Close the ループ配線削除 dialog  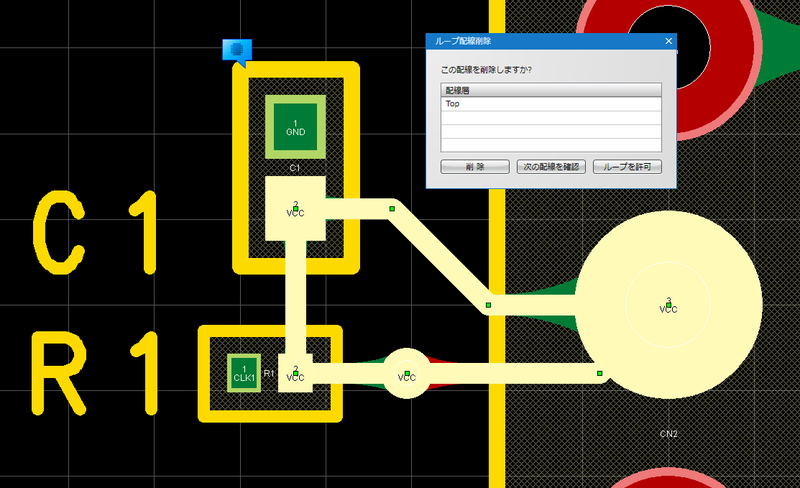point(668,41)
